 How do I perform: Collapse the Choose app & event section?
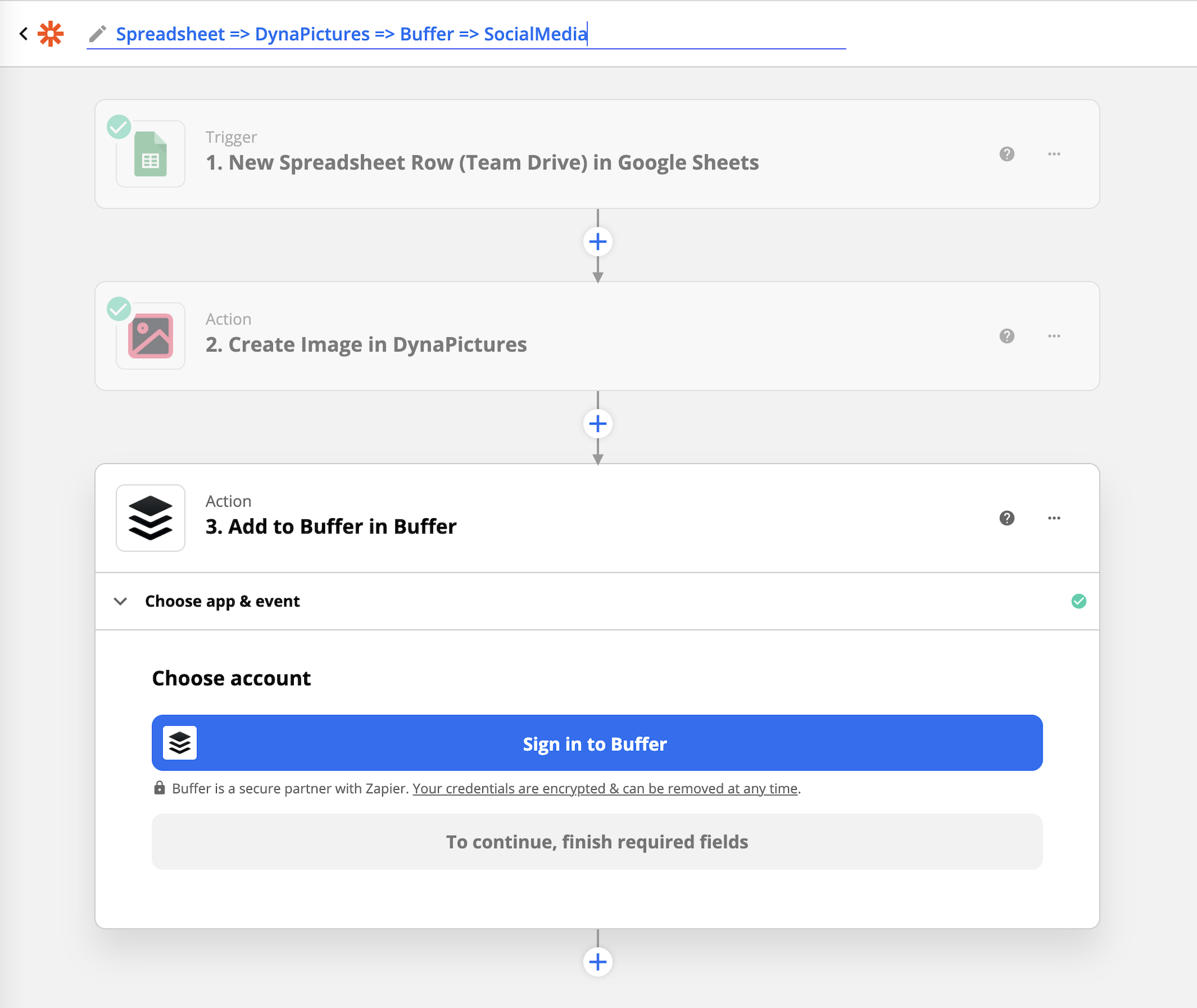(120, 601)
